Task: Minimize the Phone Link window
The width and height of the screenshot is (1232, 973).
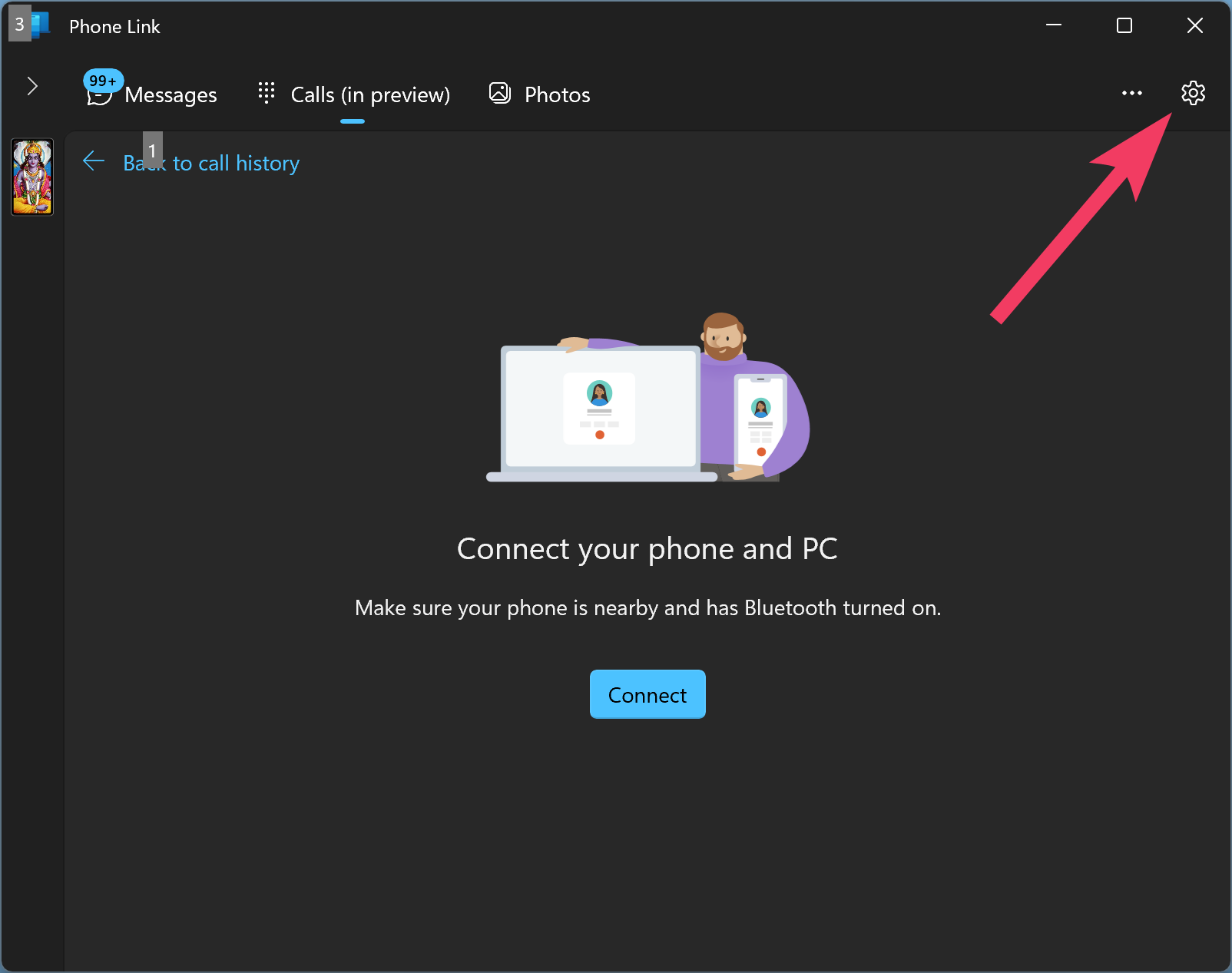Action: click(1054, 25)
